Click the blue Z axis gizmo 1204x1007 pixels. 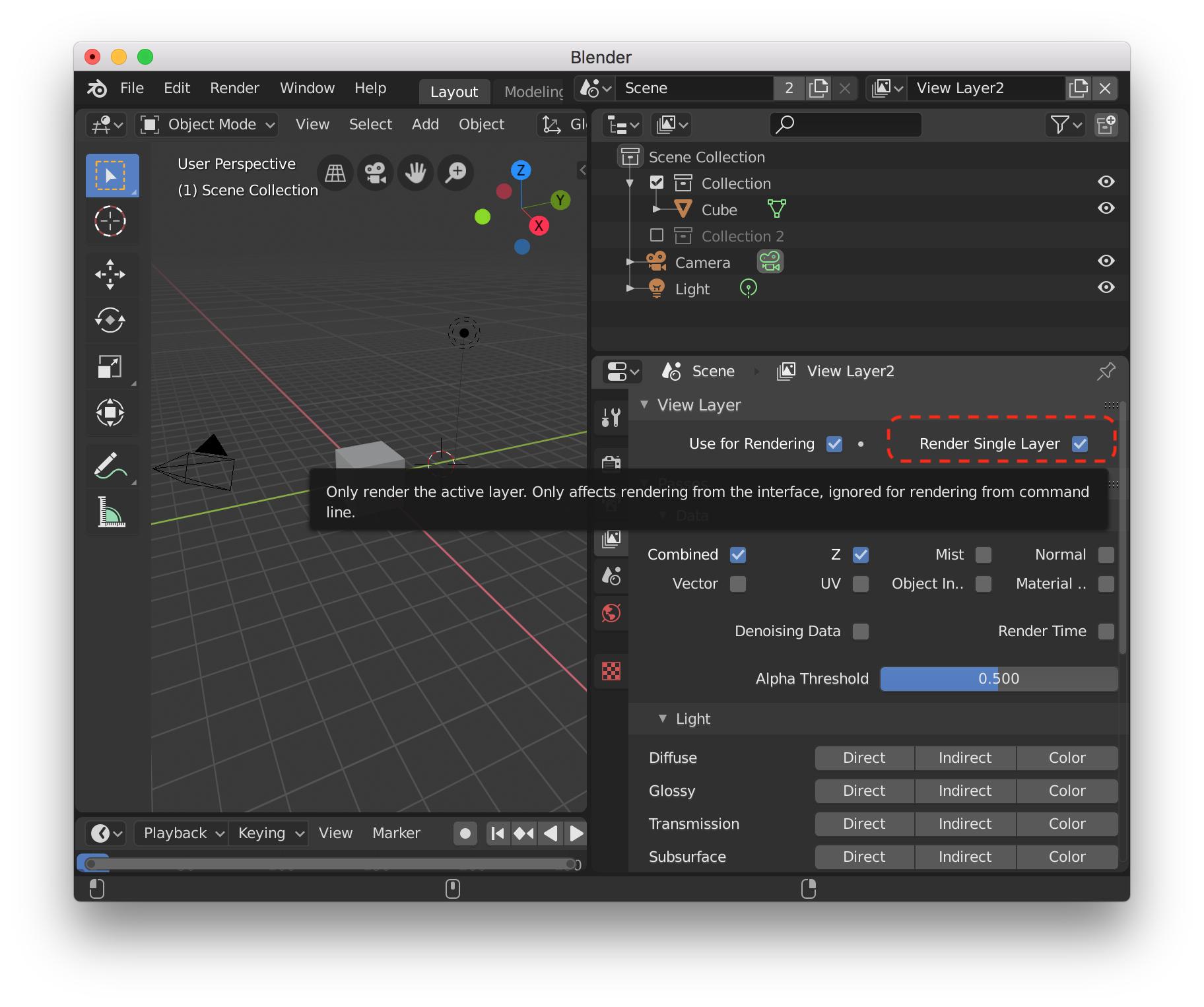pos(521,170)
